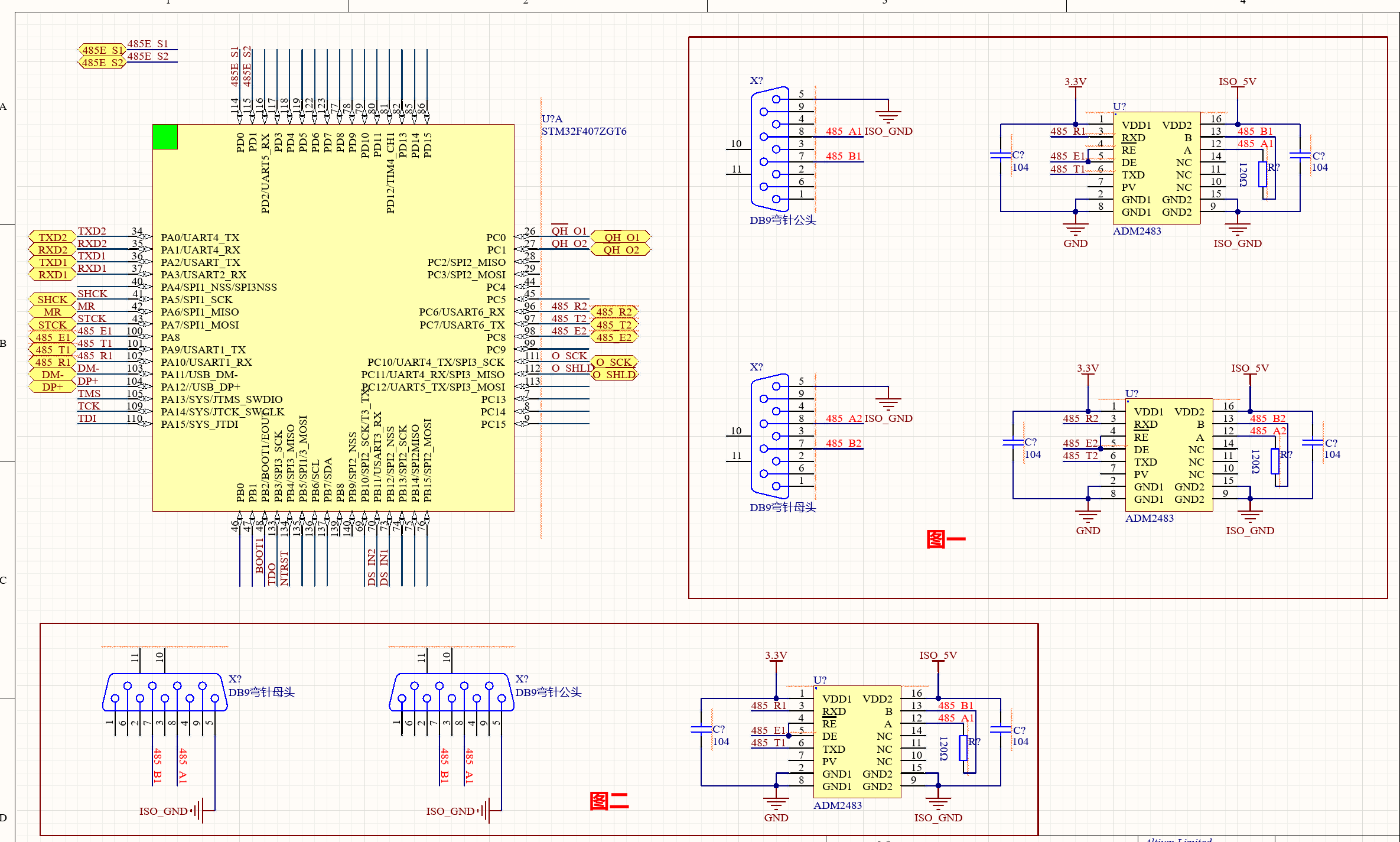The image size is (1400, 842).
Task: Click the O_SHLD yellow port
Action: coord(614,375)
